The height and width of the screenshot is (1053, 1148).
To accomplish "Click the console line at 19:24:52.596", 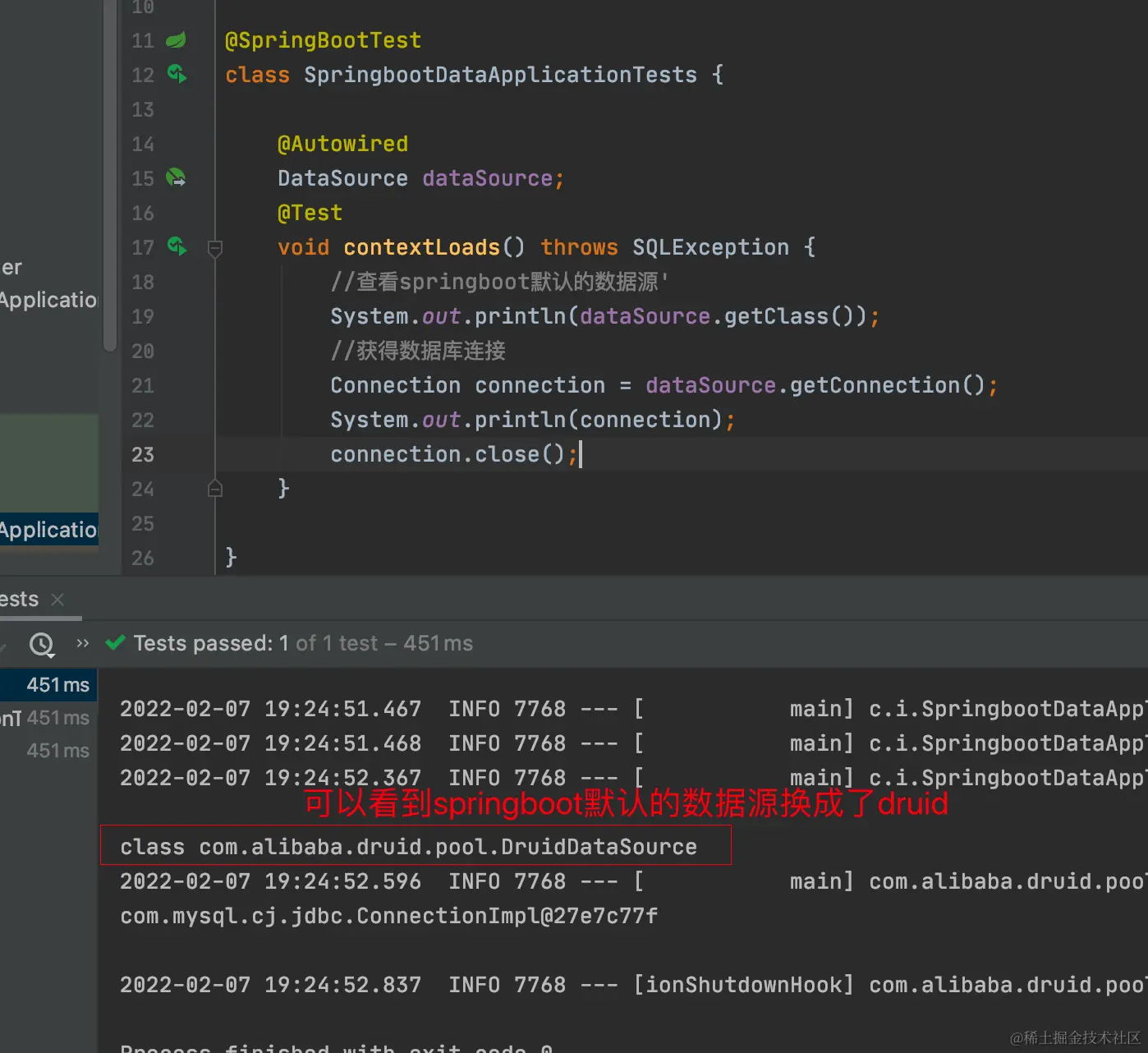I will pyautogui.click(x=632, y=881).
